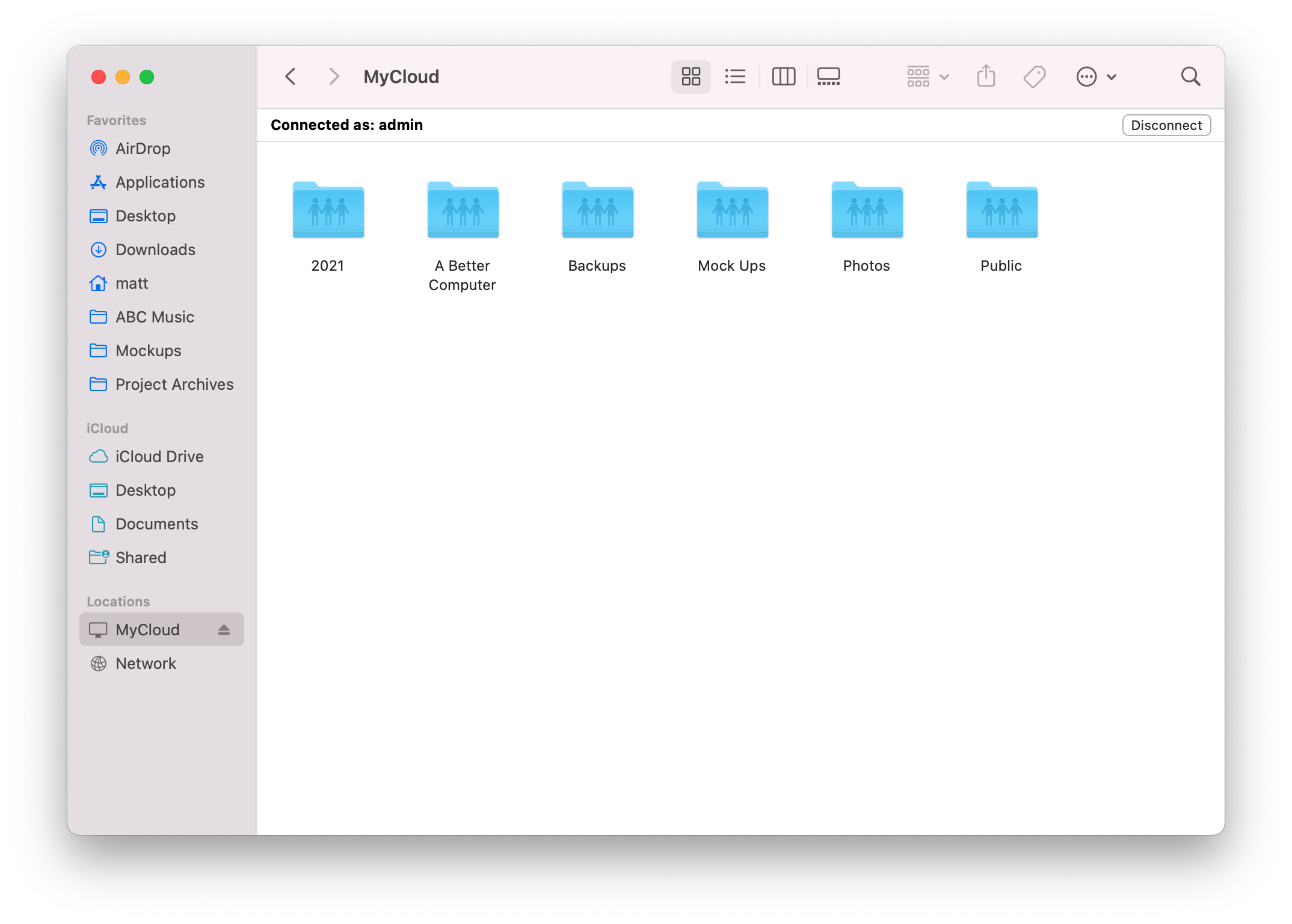Open AirDrop in the sidebar

click(143, 149)
